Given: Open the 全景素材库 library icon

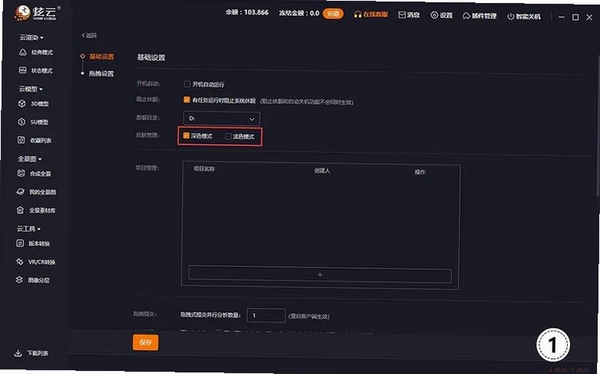Looking at the screenshot, I should (20, 210).
